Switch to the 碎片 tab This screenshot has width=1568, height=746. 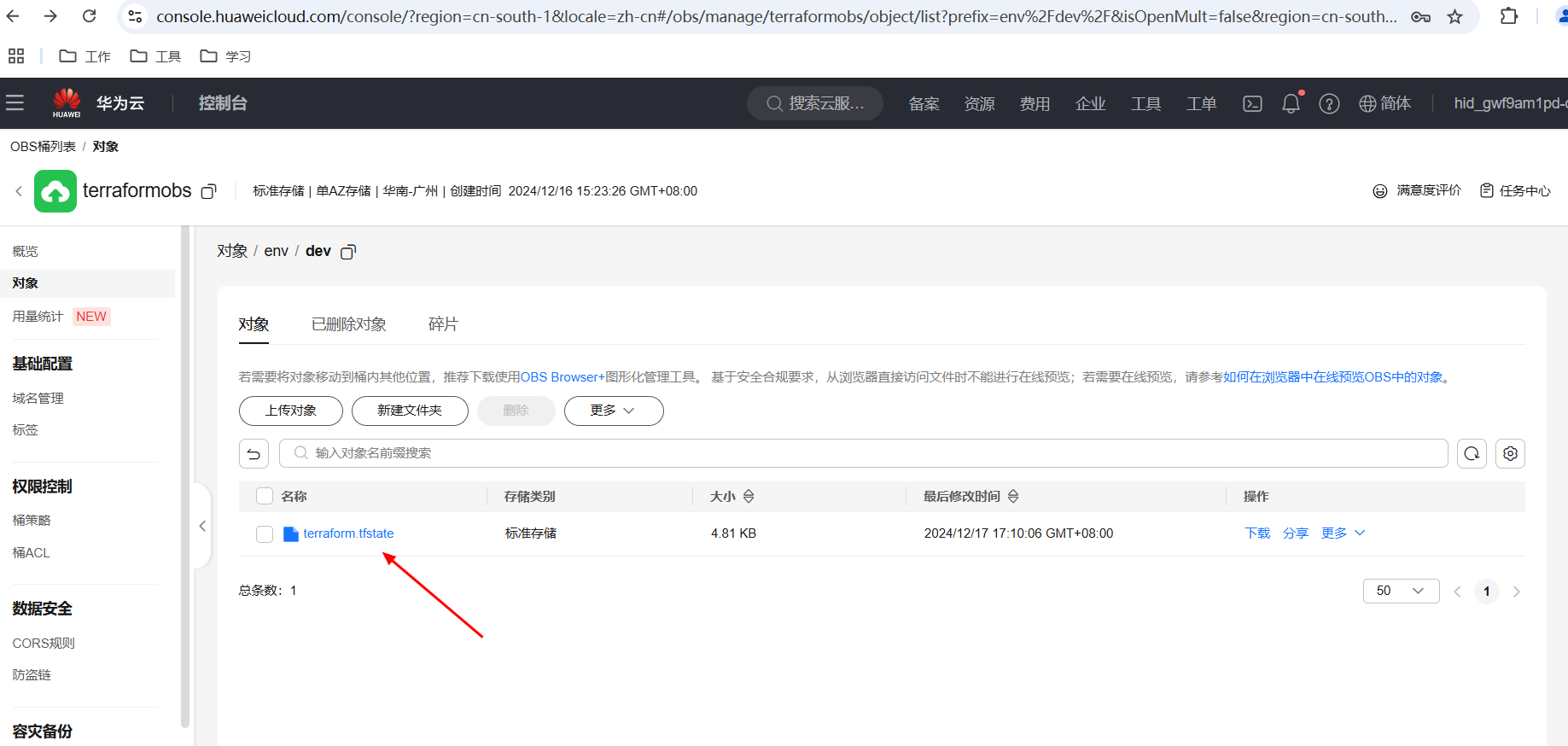443,324
